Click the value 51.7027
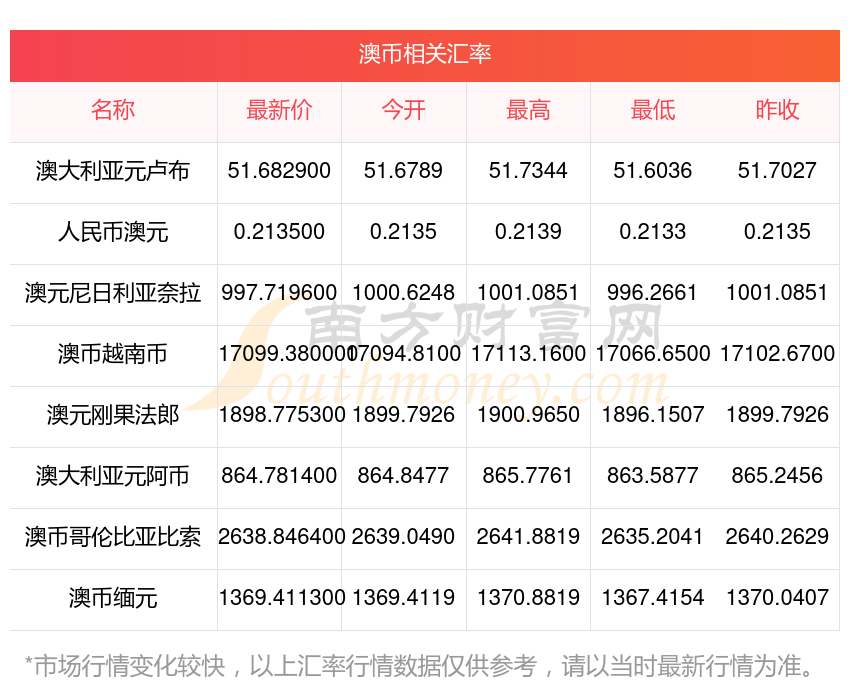This screenshot has width=850, height=698. click(777, 171)
